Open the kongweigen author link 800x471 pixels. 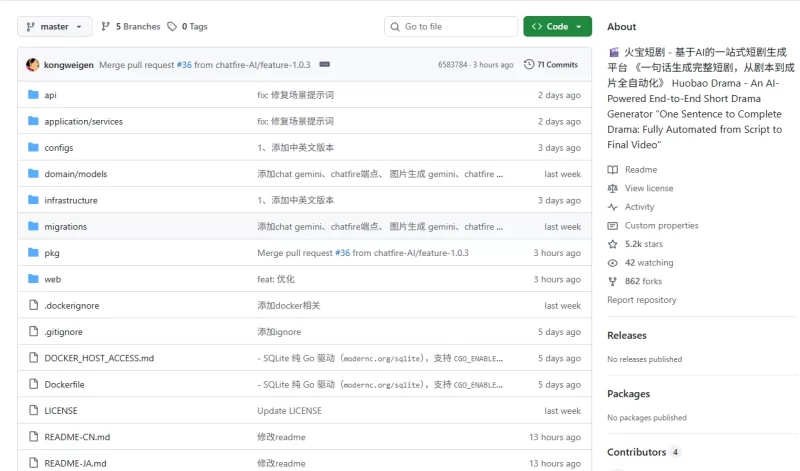tap(69, 65)
